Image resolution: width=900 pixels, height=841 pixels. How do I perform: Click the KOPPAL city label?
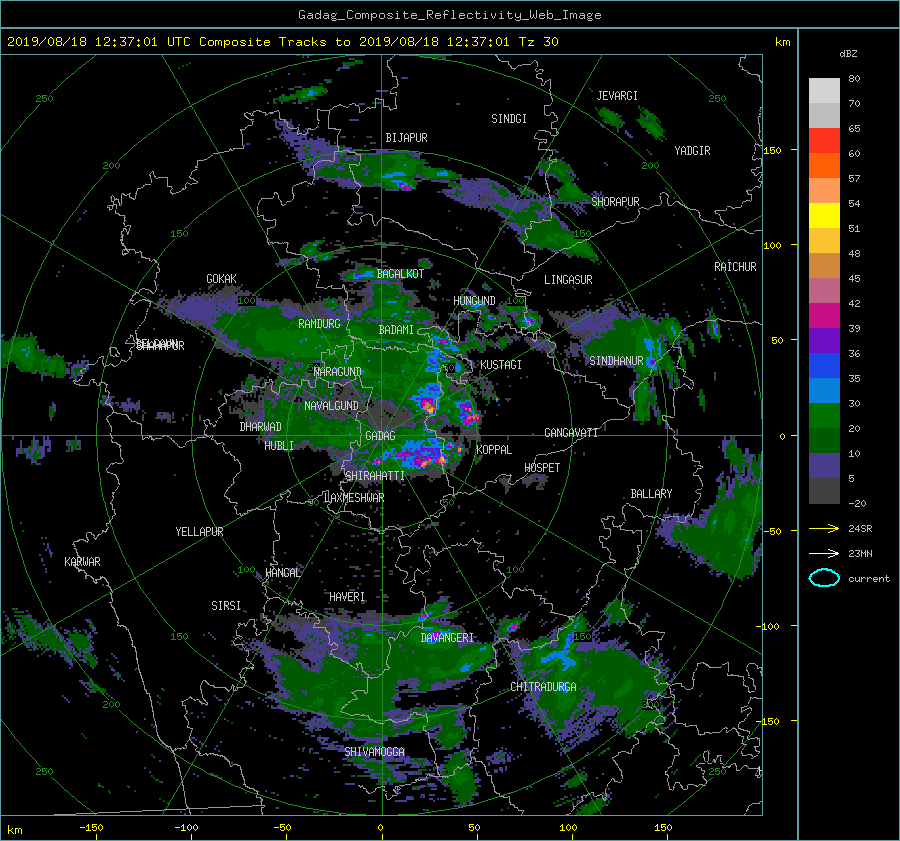494,450
